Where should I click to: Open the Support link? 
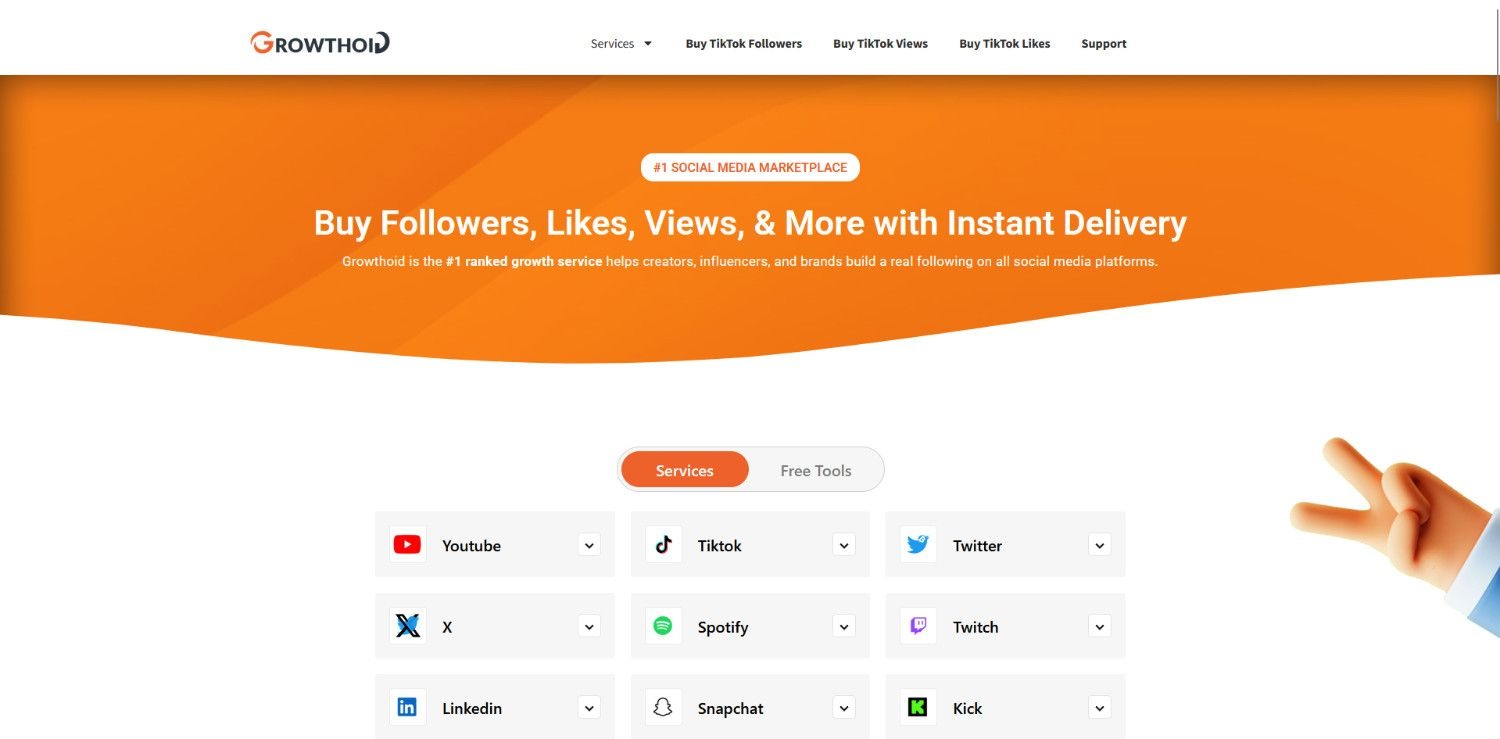click(1104, 44)
